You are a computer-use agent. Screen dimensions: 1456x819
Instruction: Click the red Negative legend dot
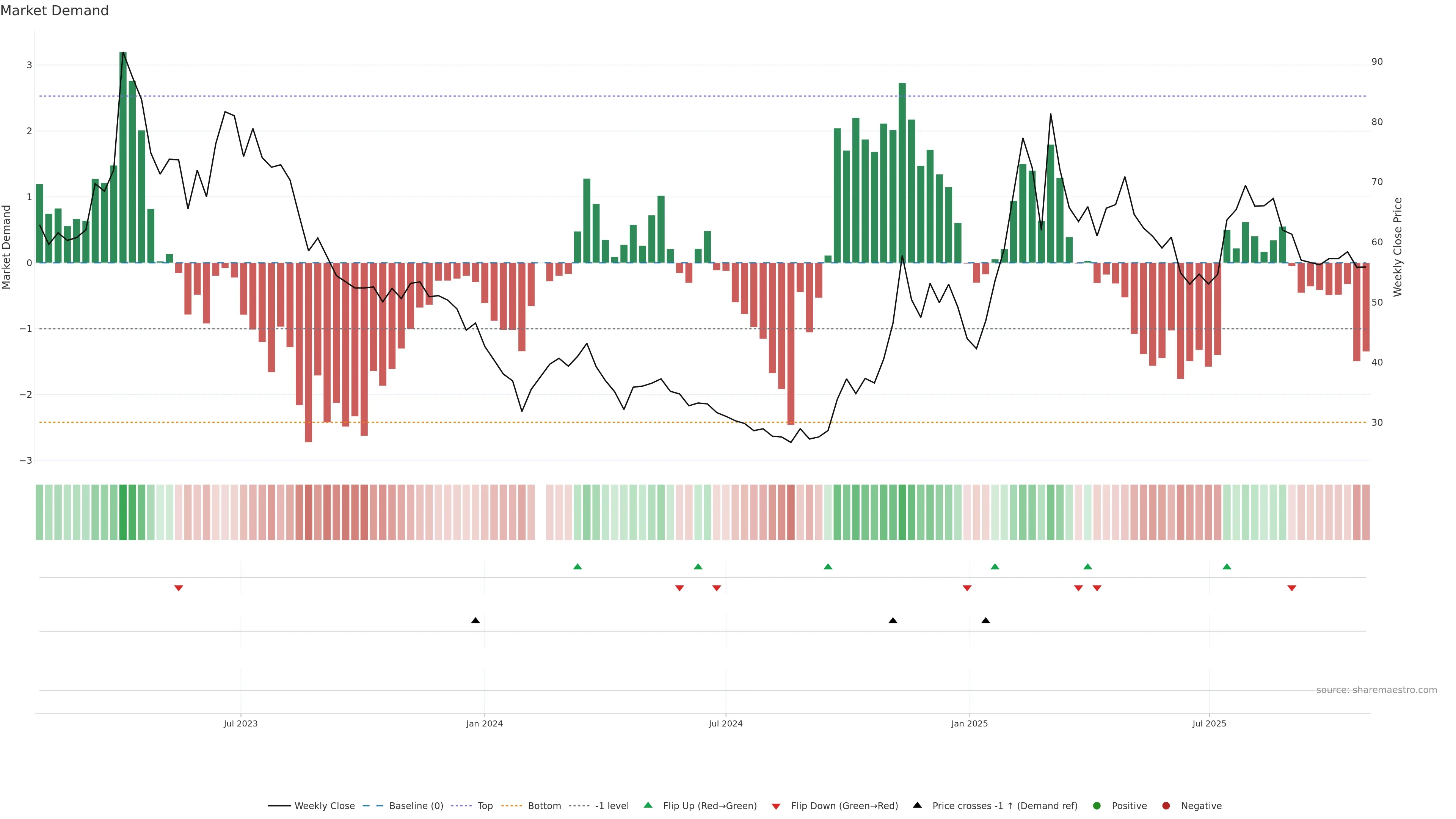click(x=1166, y=806)
